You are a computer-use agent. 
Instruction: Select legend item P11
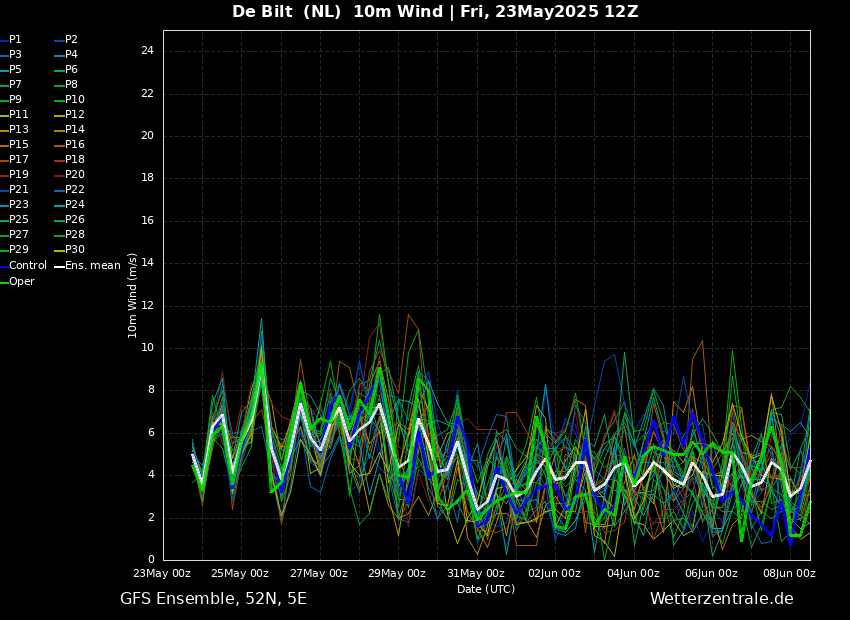[x=18, y=114]
